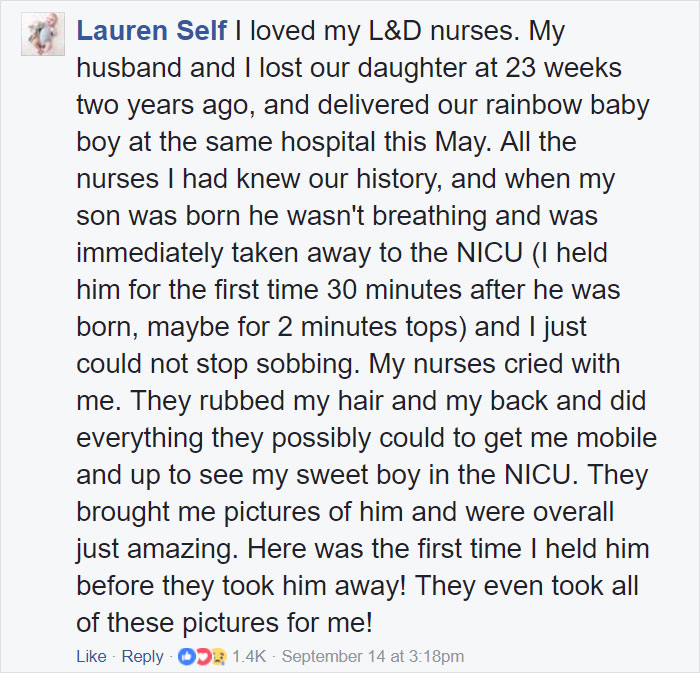Open the September 14 at 3:18pm timestamp
This screenshot has height=673, width=700.
coord(373,656)
